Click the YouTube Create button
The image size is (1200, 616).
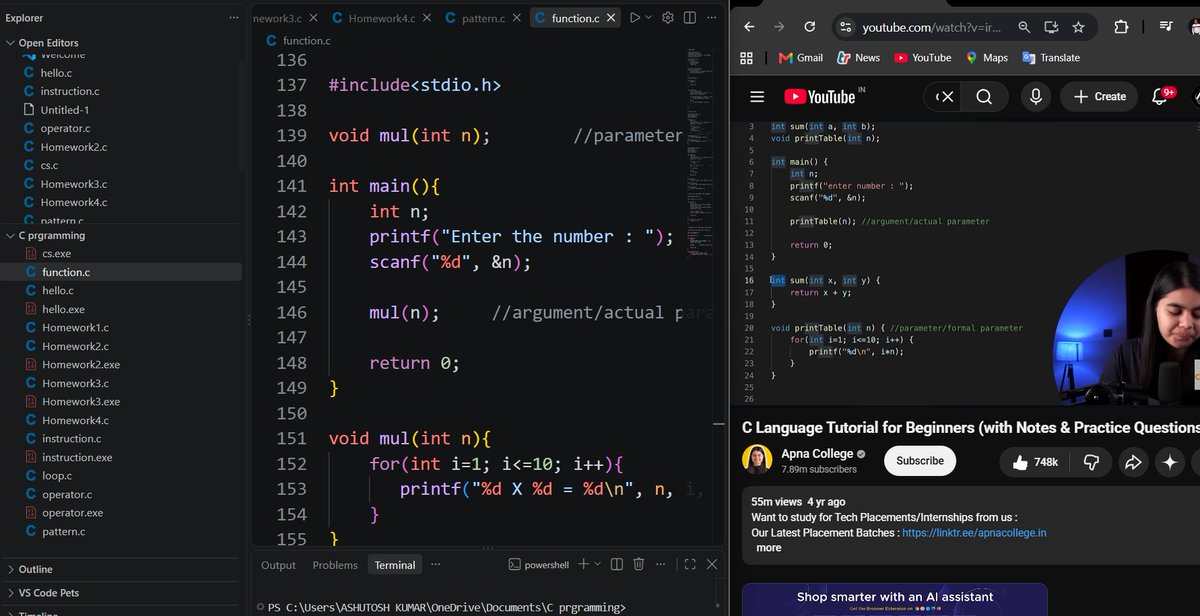tap(1100, 97)
